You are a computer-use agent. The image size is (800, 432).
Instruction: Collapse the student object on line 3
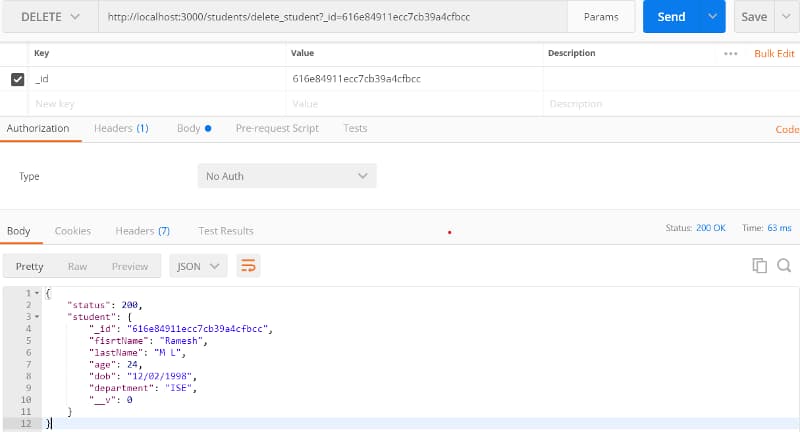37,316
